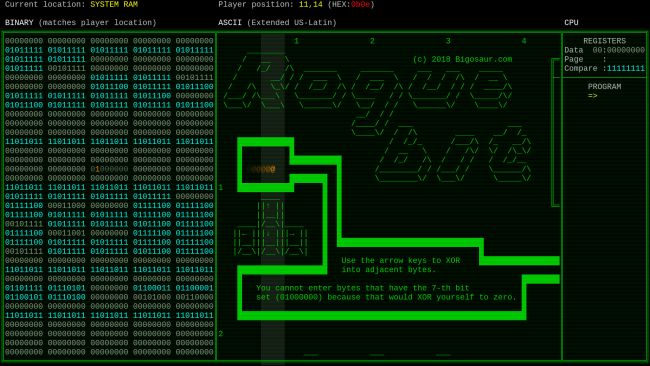Click row number 2 beside binary grid
650x366 pixels.
tap(221, 334)
